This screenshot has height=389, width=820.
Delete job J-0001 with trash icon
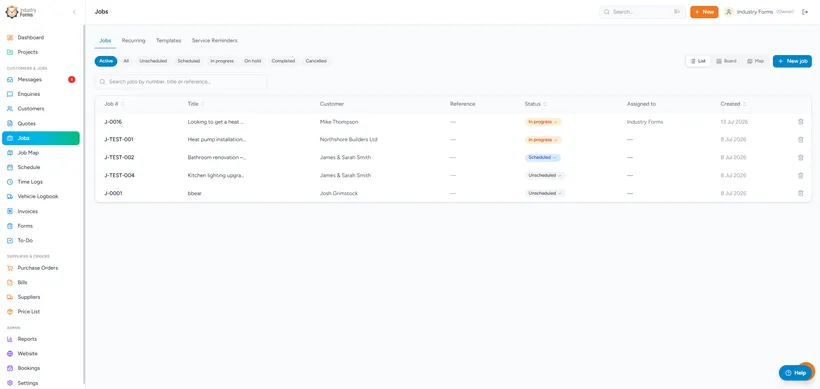click(x=800, y=193)
